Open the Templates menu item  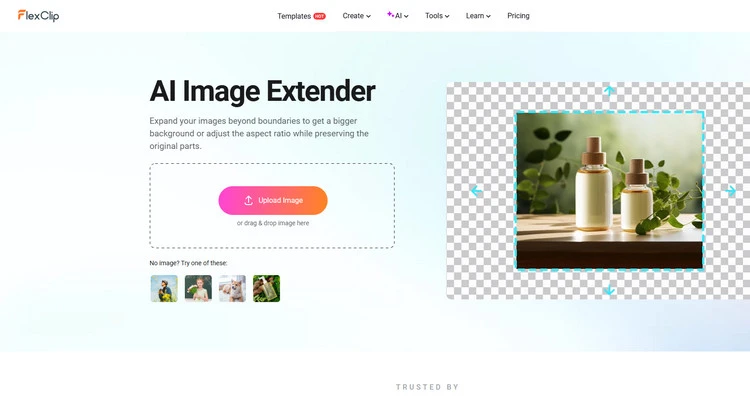pos(294,16)
